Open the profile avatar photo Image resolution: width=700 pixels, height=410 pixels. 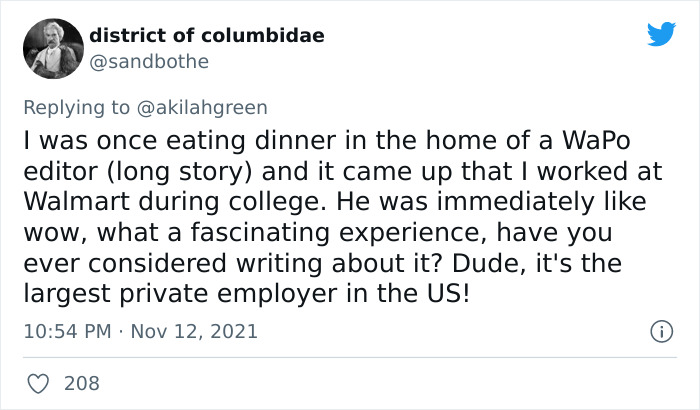point(50,49)
